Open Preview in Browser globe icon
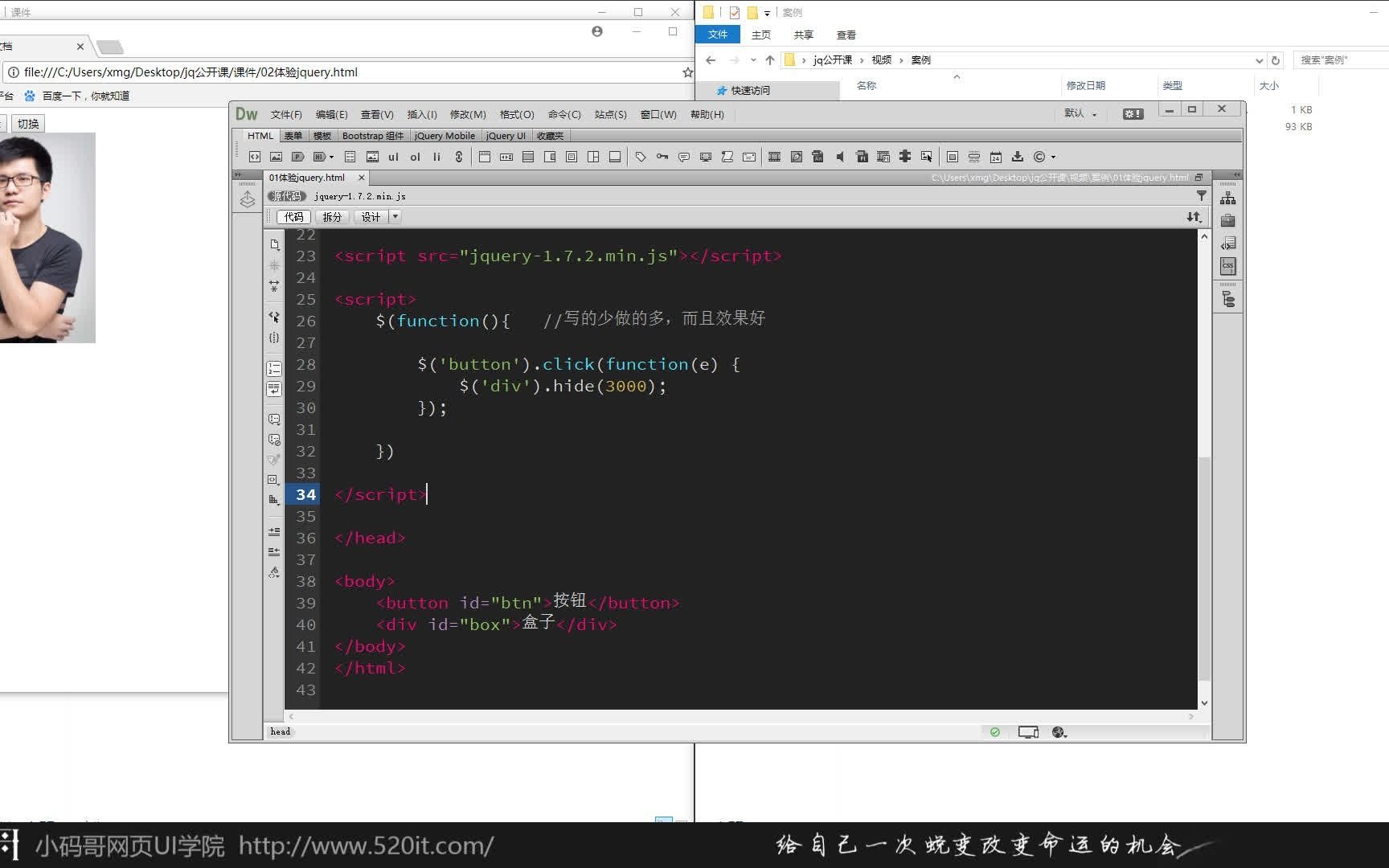 (x=1059, y=732)
